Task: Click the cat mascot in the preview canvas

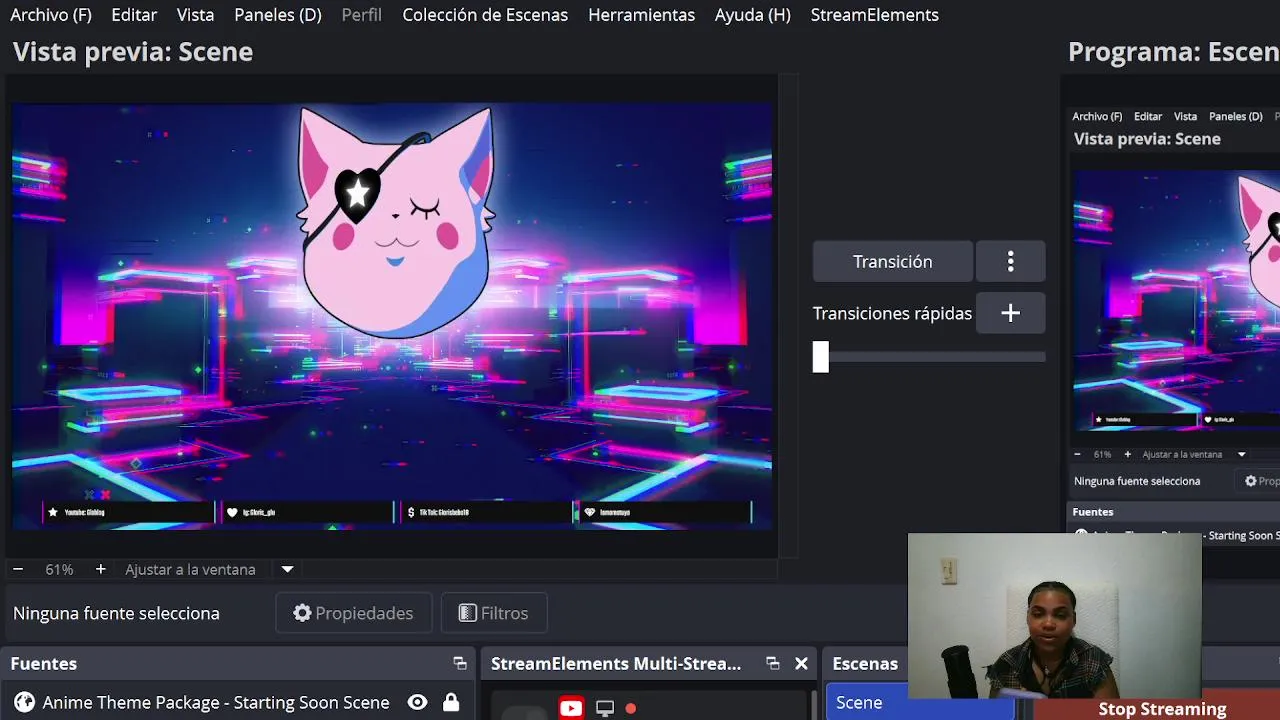Action: point(396,222)
